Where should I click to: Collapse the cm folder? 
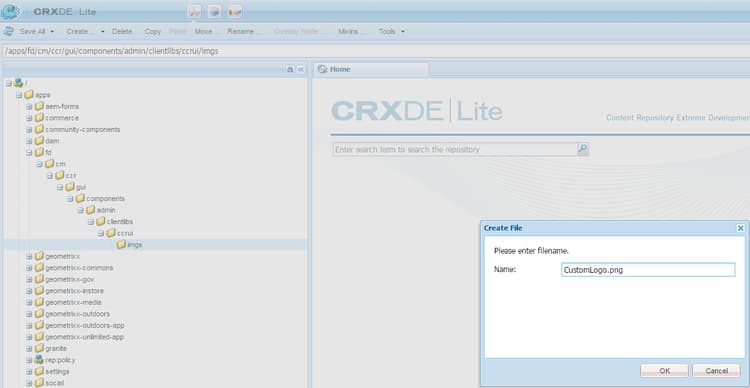(40, 164)
